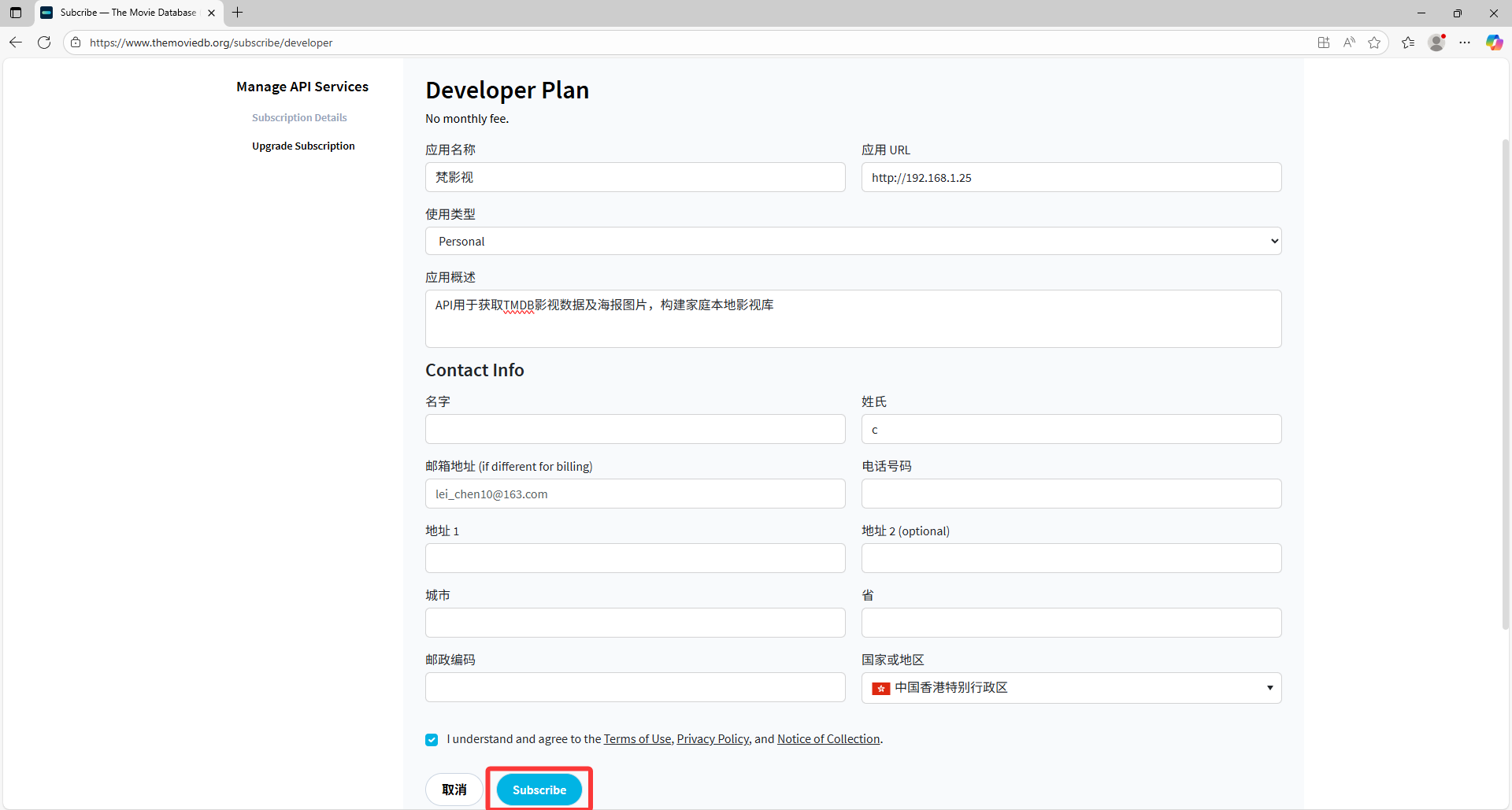Select the Subscribe tab in title bar
Viewport: 1512px width, 810px height.
(129, 13)
